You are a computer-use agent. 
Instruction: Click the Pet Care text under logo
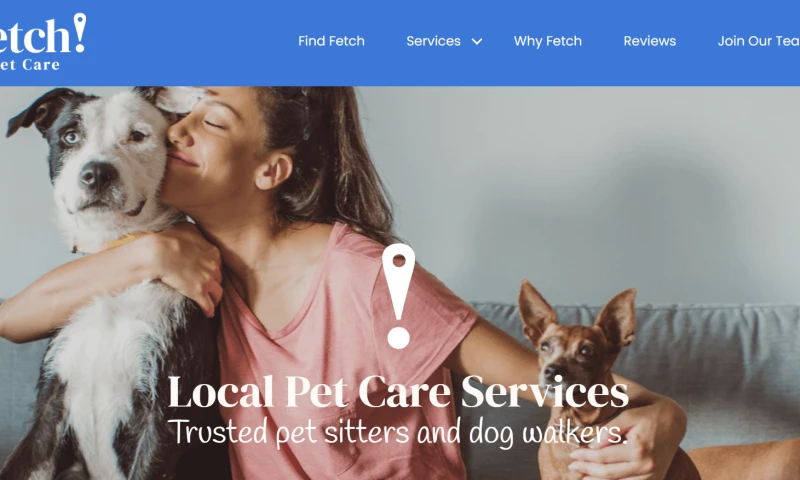point(30,65)
